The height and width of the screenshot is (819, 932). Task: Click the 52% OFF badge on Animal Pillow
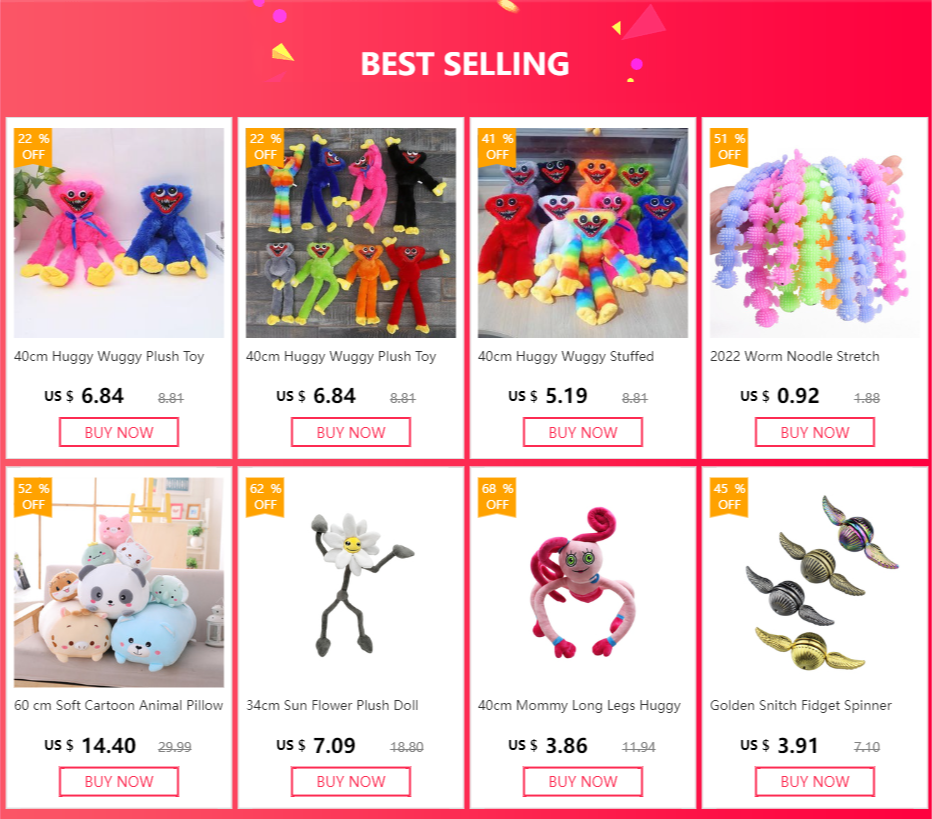click(33, 497)
